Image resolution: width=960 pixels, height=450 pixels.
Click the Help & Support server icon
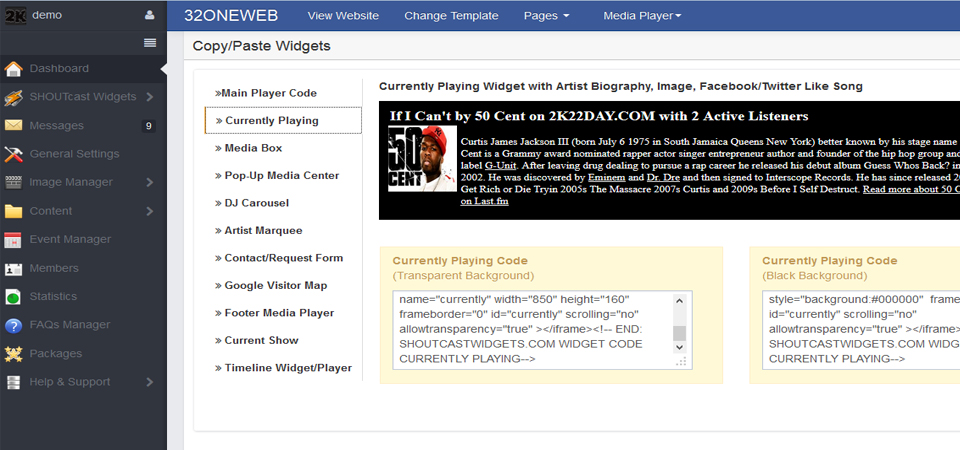point(13,382)
